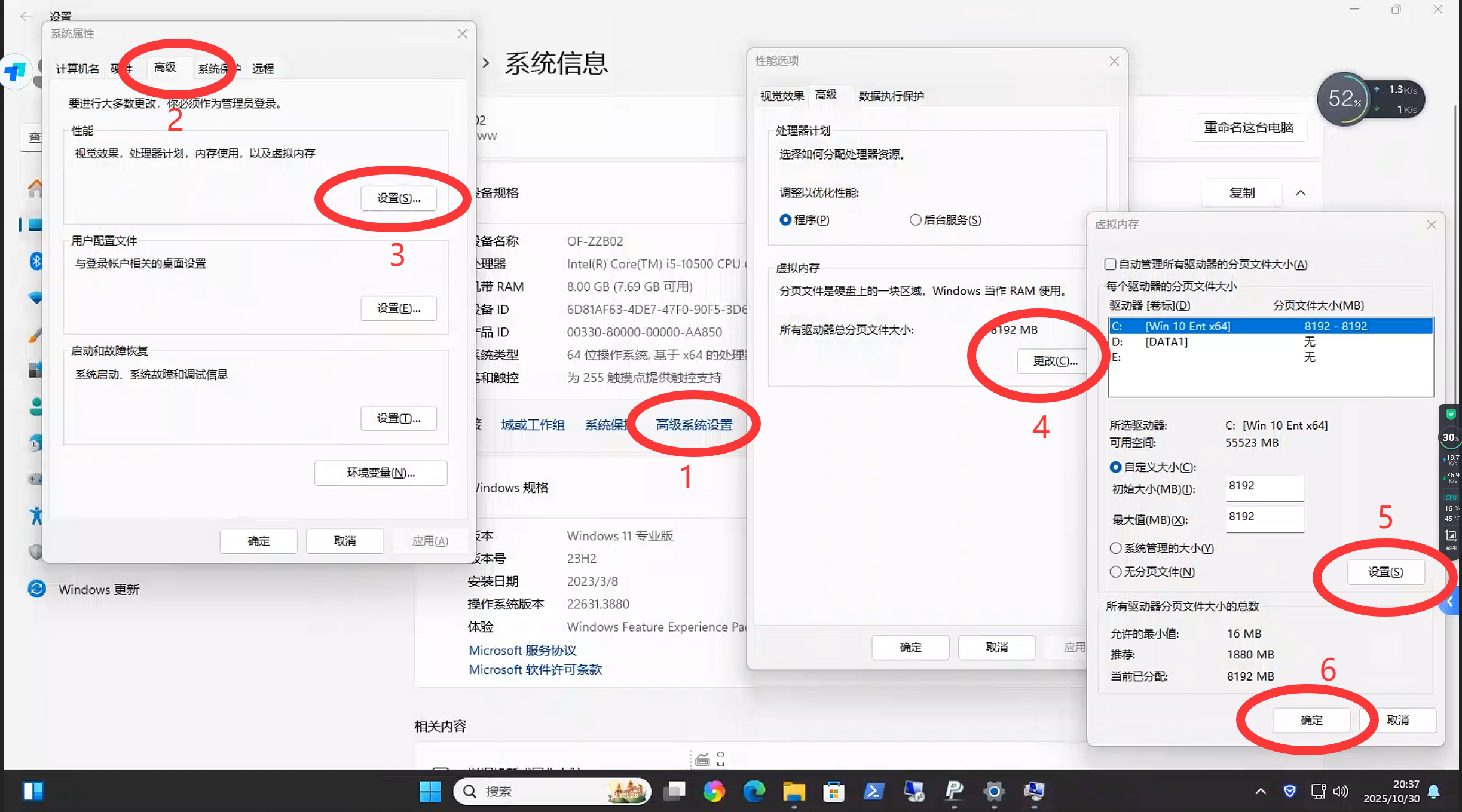1462x812 pixels.
Task: Select D: [DATA1] drive in list
Action: [1166, 342]
